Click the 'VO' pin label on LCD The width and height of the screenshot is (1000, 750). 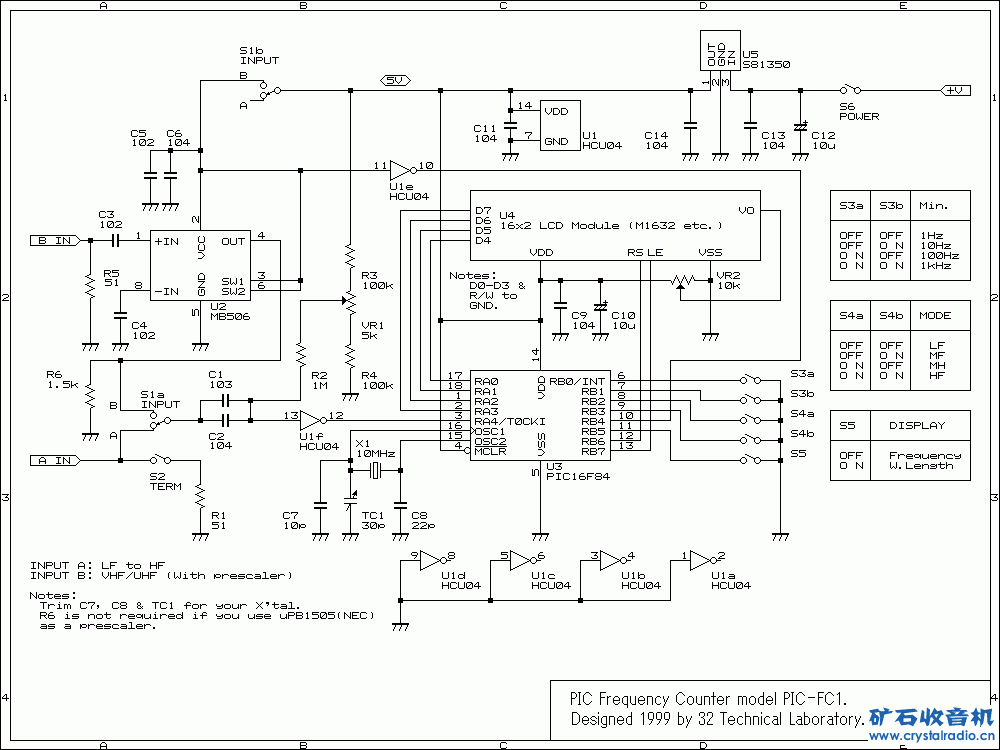point(746,210)
